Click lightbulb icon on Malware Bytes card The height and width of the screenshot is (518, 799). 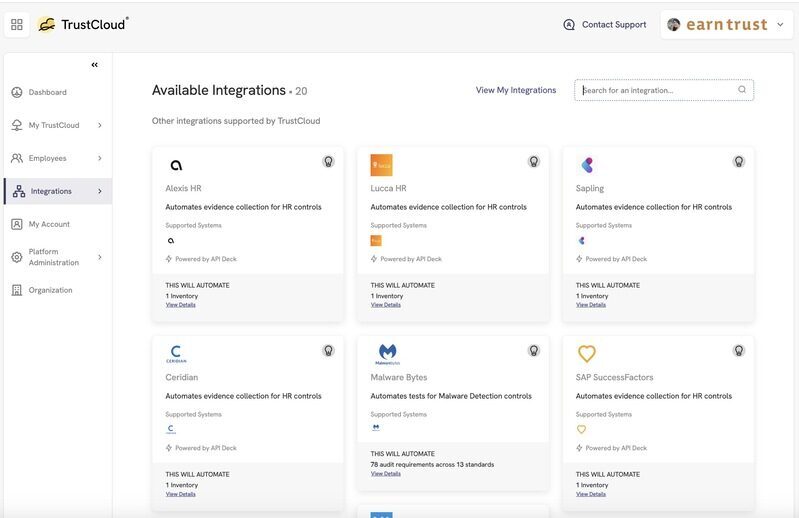pos(534,350)
